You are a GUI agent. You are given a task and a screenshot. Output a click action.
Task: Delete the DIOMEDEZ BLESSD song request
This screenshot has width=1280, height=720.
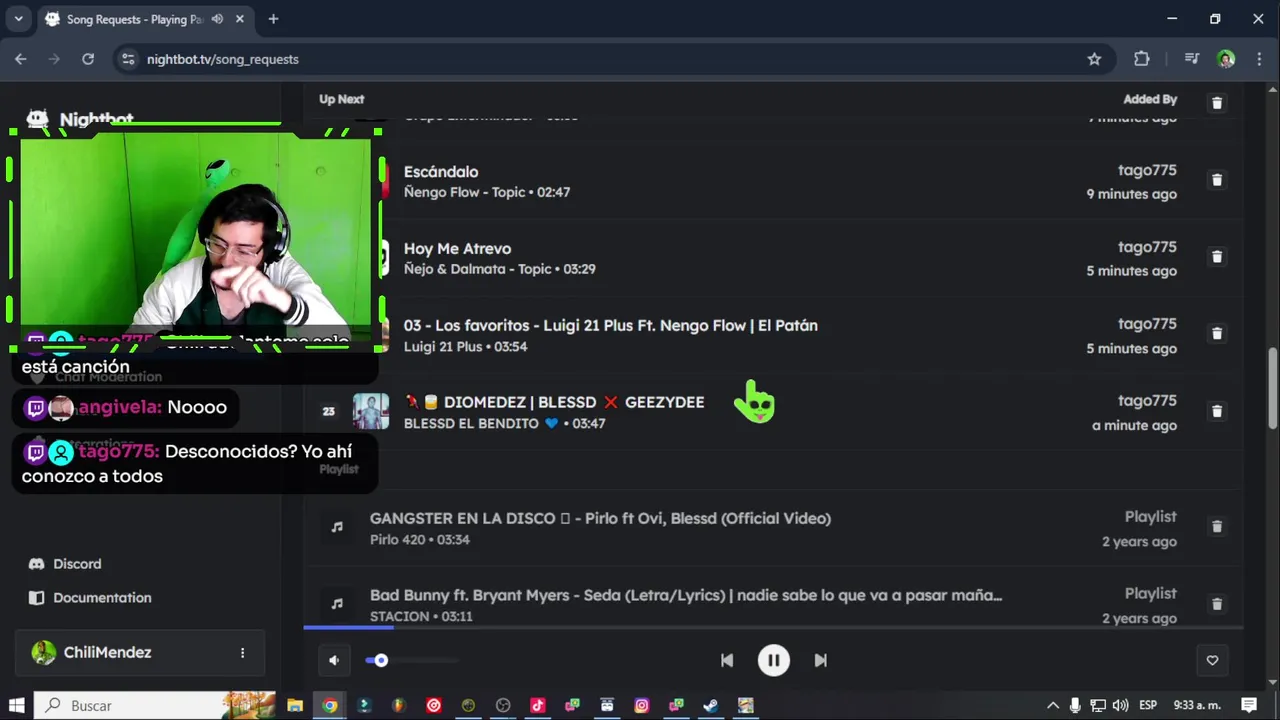tap(1216, 411)
